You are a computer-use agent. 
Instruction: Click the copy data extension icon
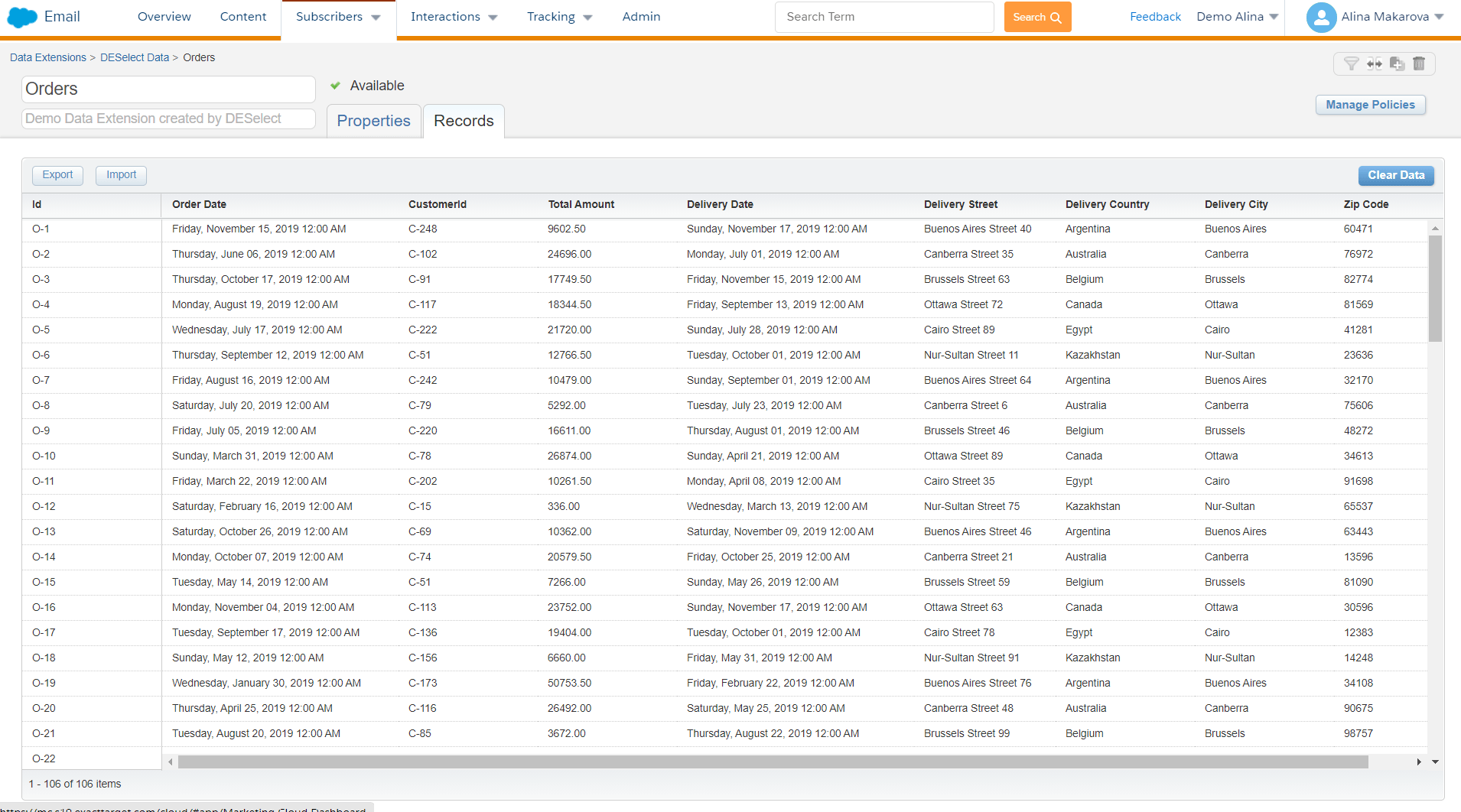(x=1397, y=63)
